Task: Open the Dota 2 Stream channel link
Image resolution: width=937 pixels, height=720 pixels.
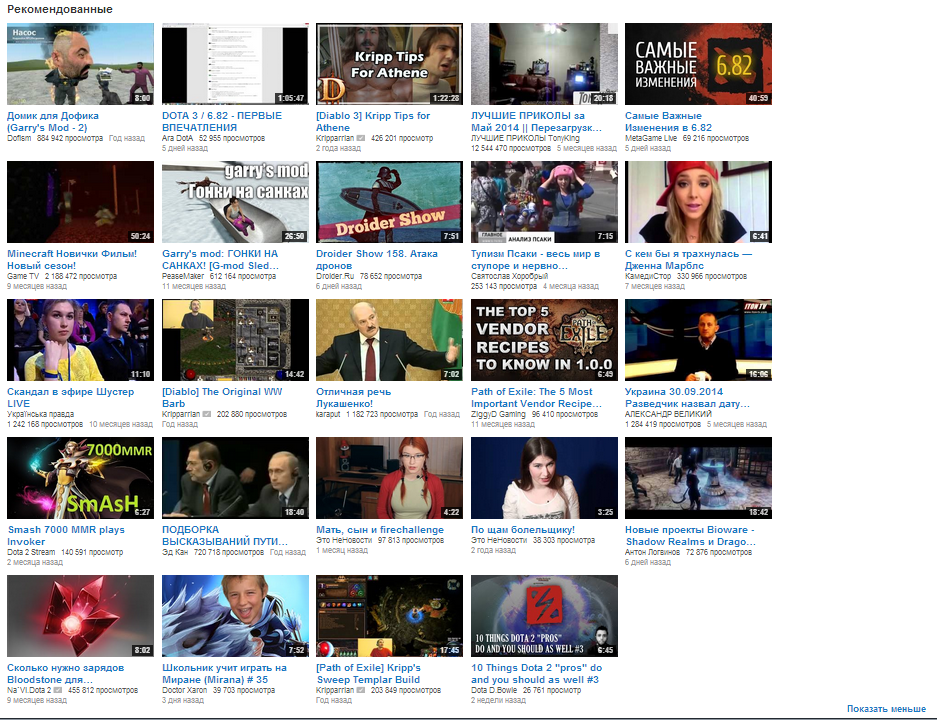Action: pos(31,552)
